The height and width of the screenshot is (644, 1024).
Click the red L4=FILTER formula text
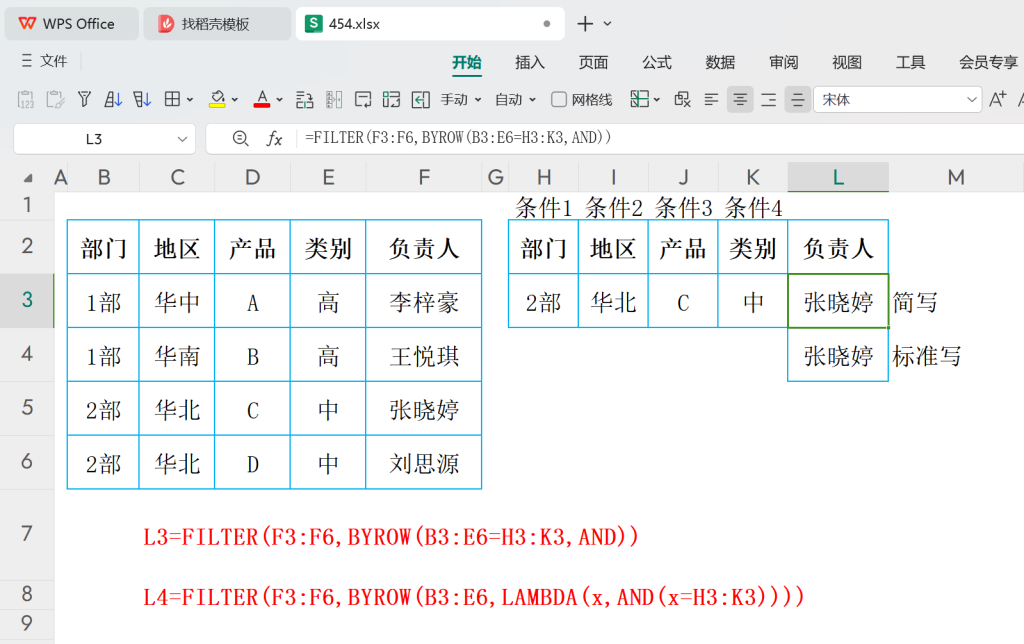click(x=473, y=597)
